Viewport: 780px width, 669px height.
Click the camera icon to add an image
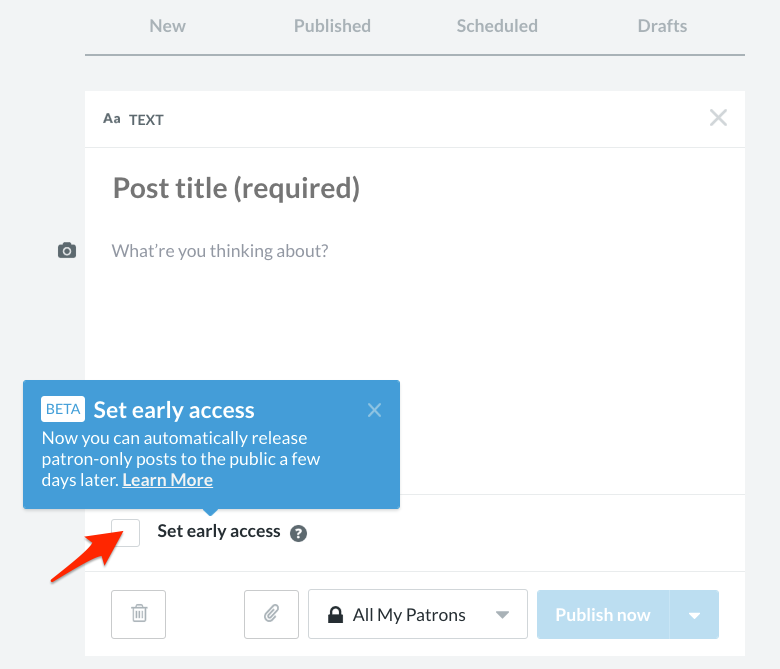click(67, 251)
